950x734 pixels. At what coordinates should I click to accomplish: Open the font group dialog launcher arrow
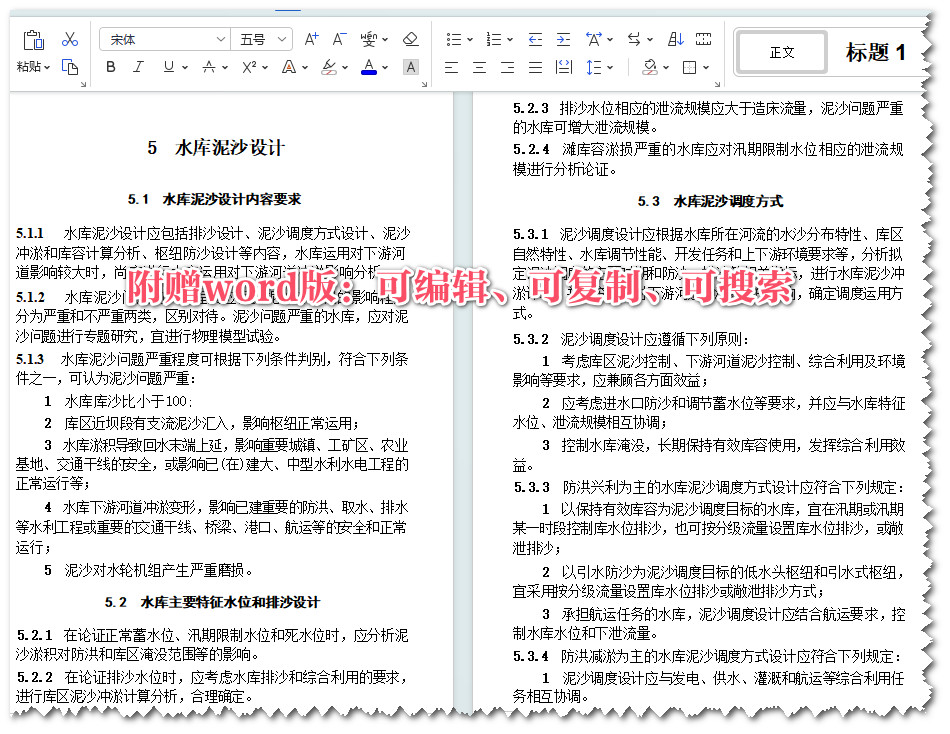pyautogui.click(x=423, y=83)
